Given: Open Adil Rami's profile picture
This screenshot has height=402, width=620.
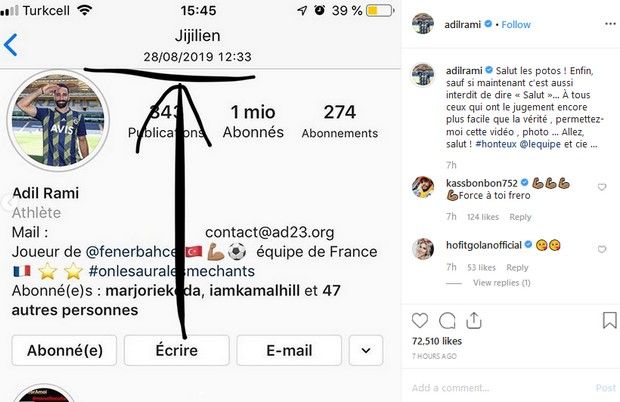Looking at the screenshot, I should pyautogui.click(x=58, y=120).
